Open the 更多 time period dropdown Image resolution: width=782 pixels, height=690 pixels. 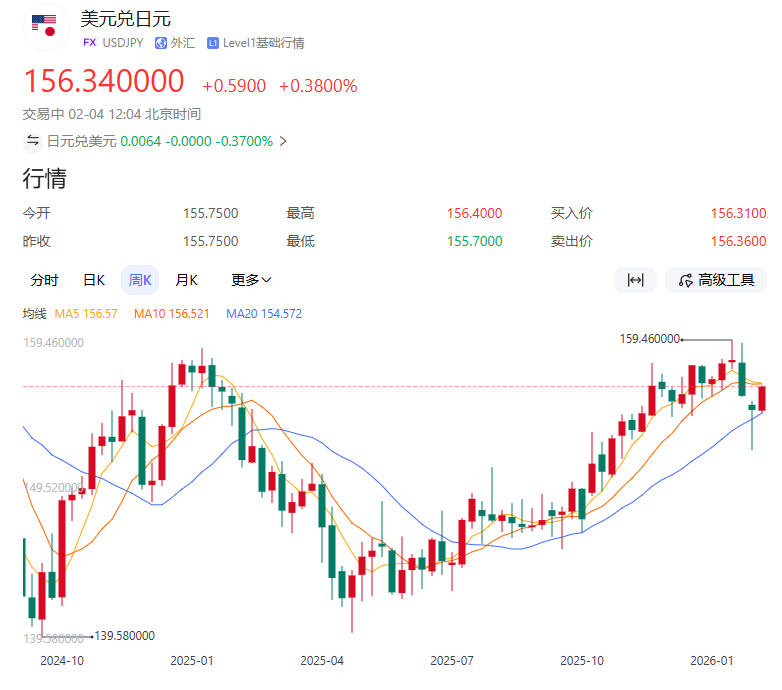click(x=251, y=280)
